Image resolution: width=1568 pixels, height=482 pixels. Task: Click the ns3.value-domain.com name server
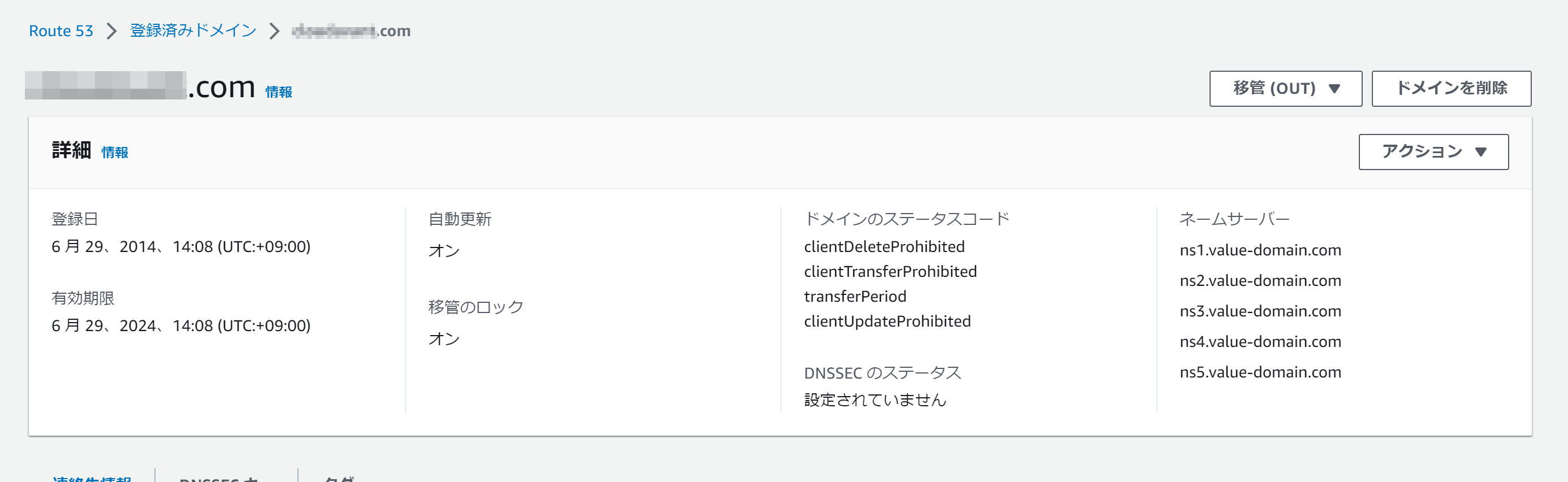pos(1260,311)
